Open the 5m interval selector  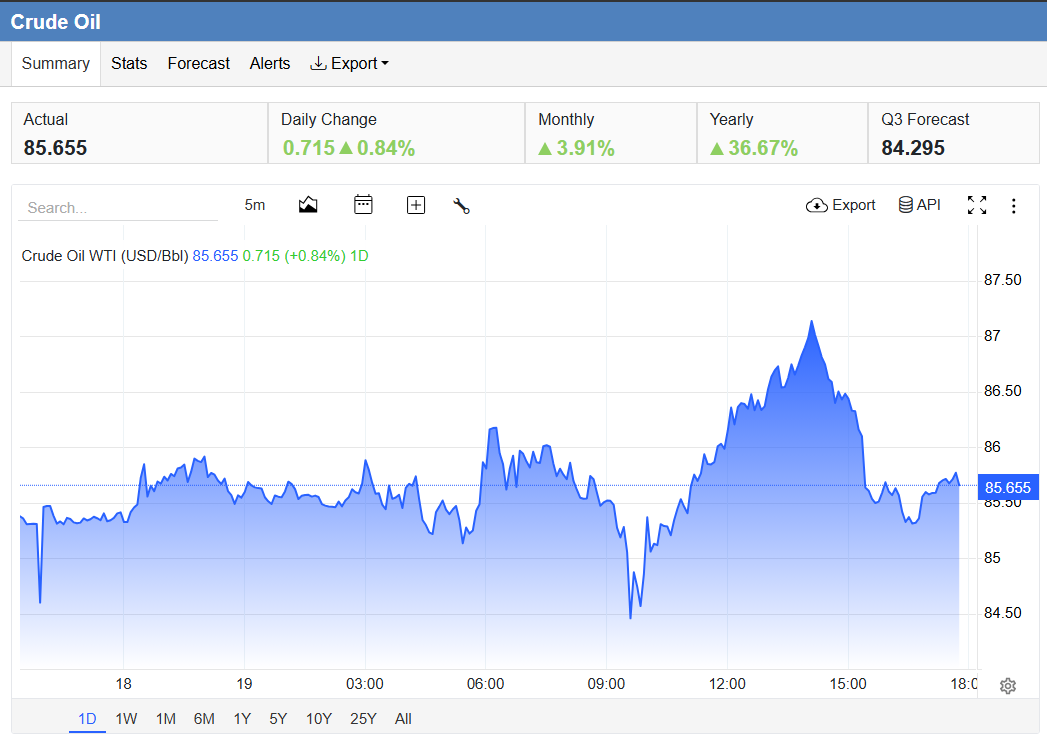pos(254,205)
